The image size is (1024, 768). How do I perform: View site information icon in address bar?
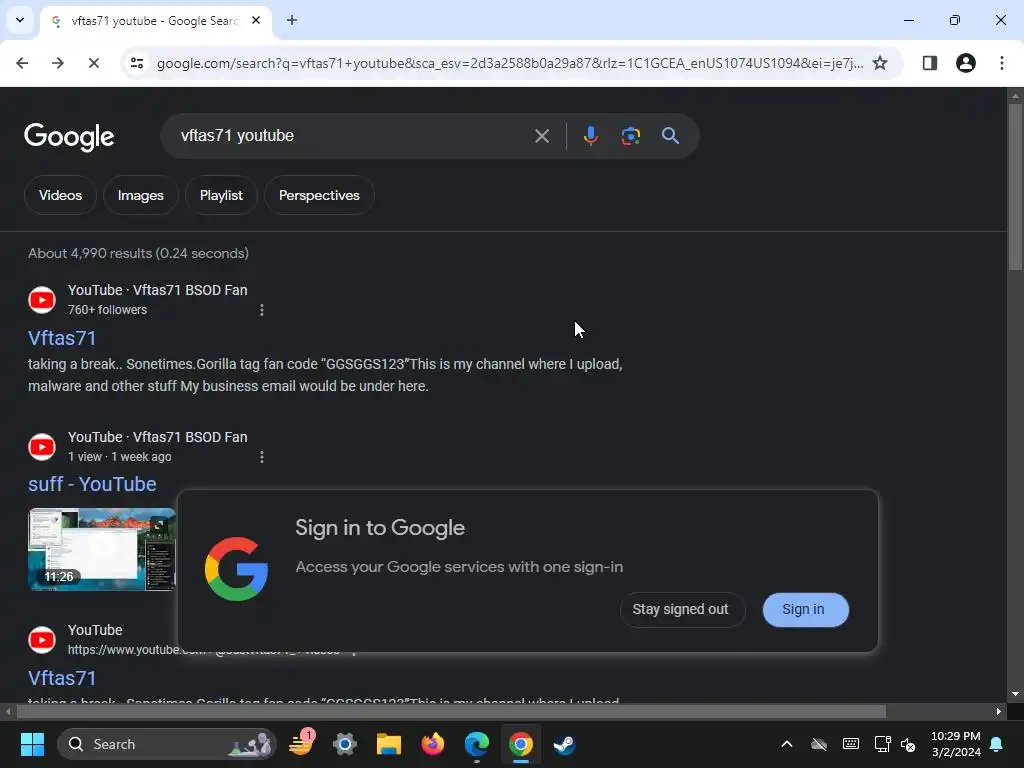point(137,63)
